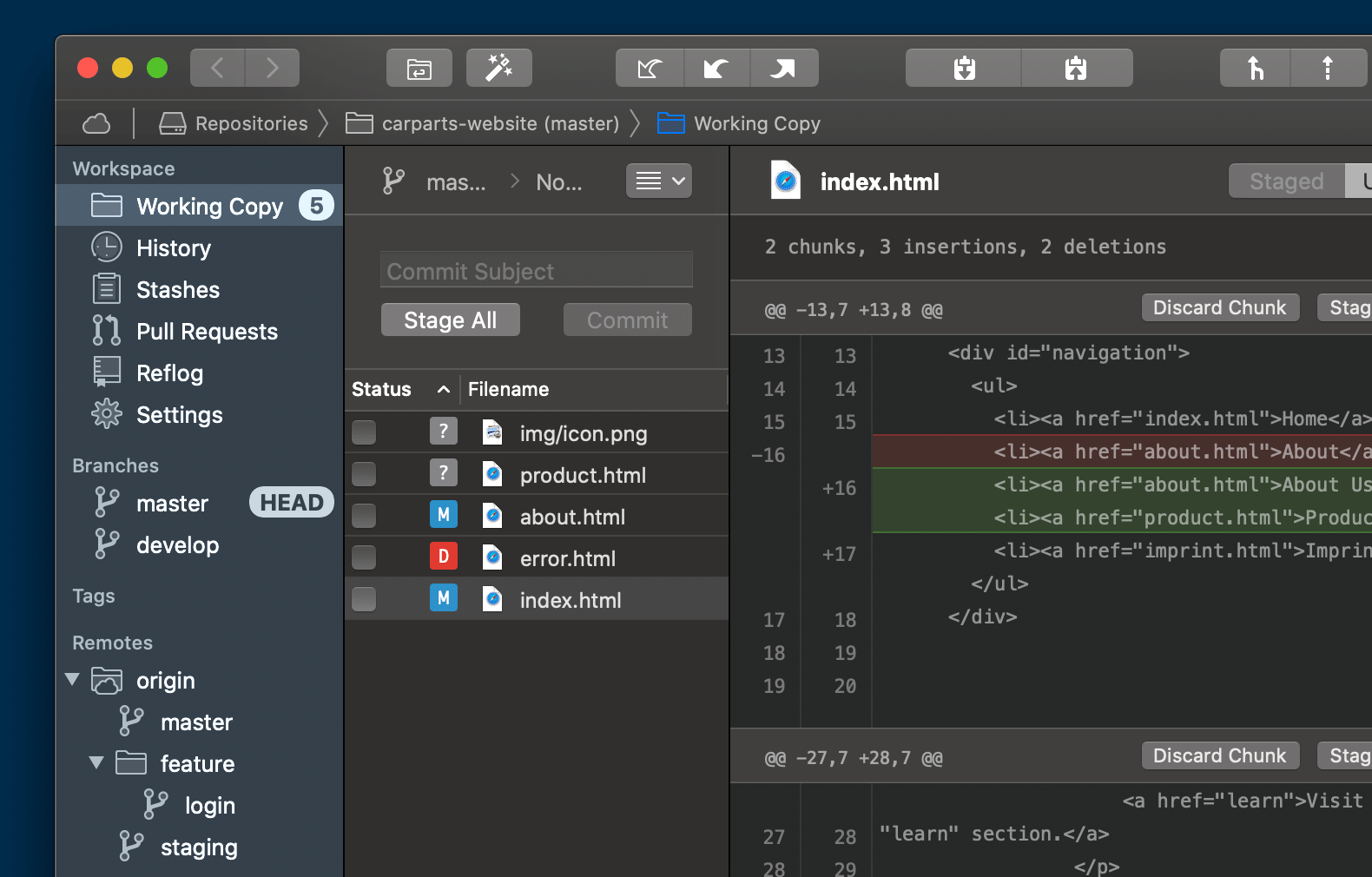This screenshot has height=877, width=1372.
Task: Click the Quick Open toolbar icon
Action: 419,69
